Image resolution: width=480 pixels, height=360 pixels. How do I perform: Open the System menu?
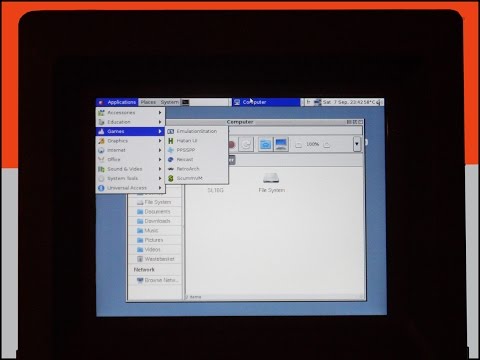(169, 102)
